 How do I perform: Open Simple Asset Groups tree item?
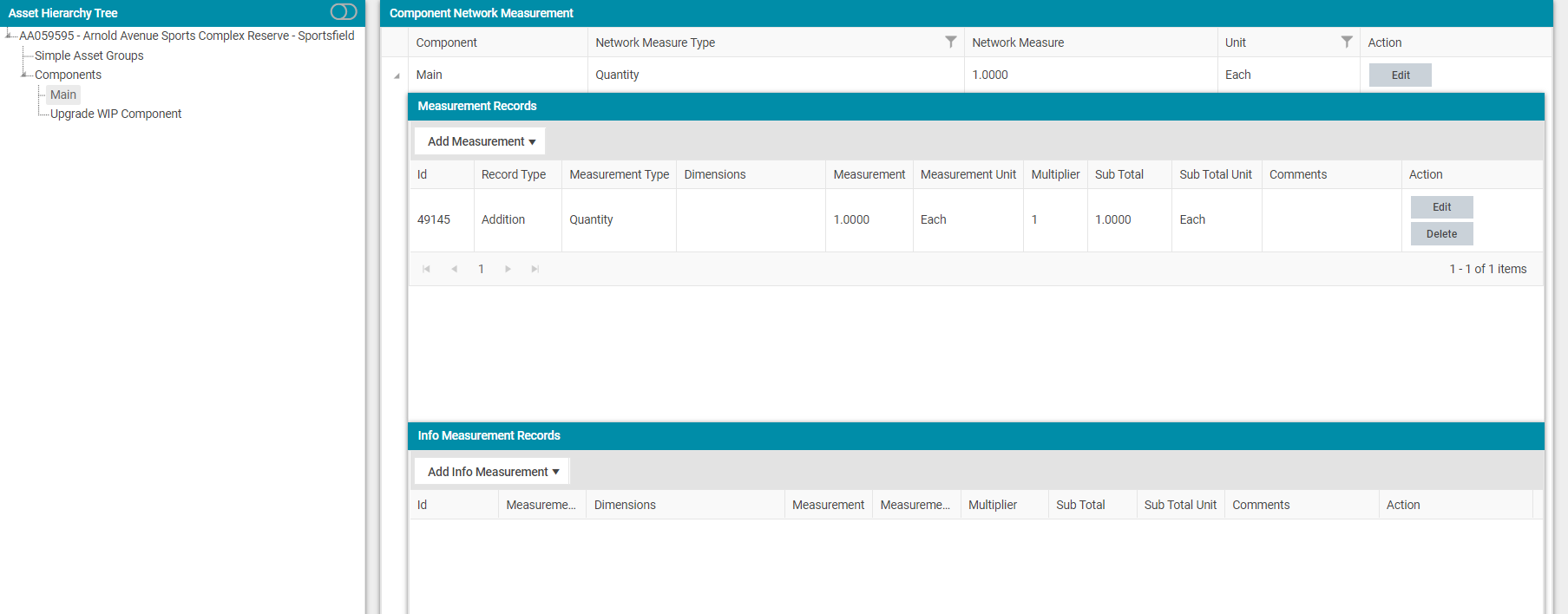point(89,56)
